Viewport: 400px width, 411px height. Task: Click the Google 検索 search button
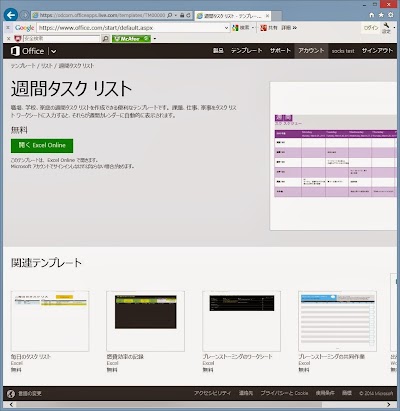coord(241,28)
